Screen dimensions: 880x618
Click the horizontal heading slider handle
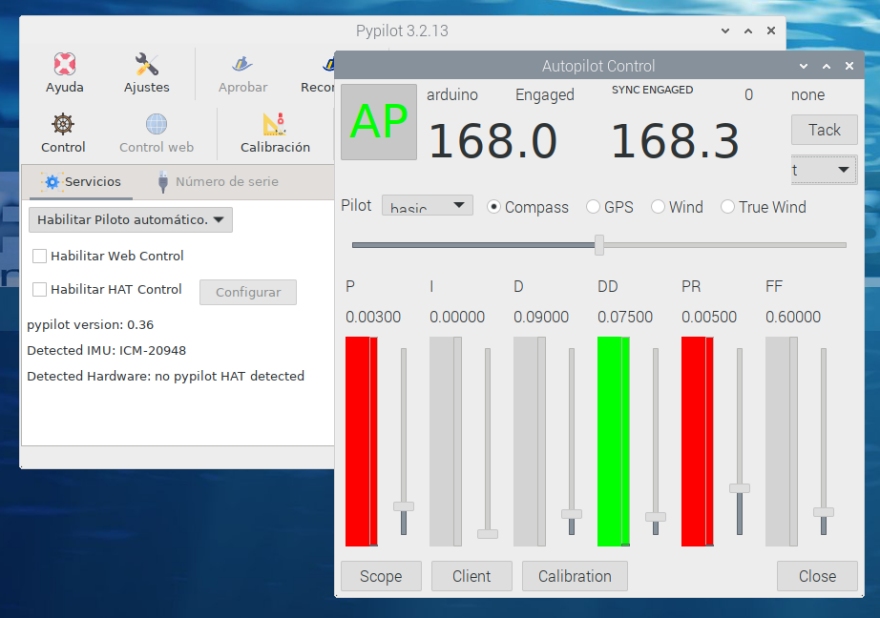tap(599, 245)
